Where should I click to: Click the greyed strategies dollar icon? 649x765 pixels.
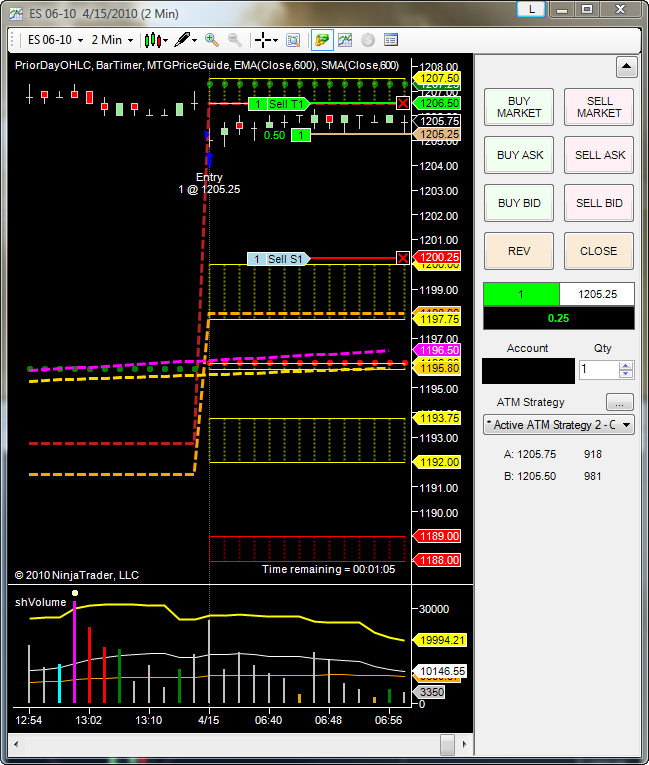click(x=368, y=40)
